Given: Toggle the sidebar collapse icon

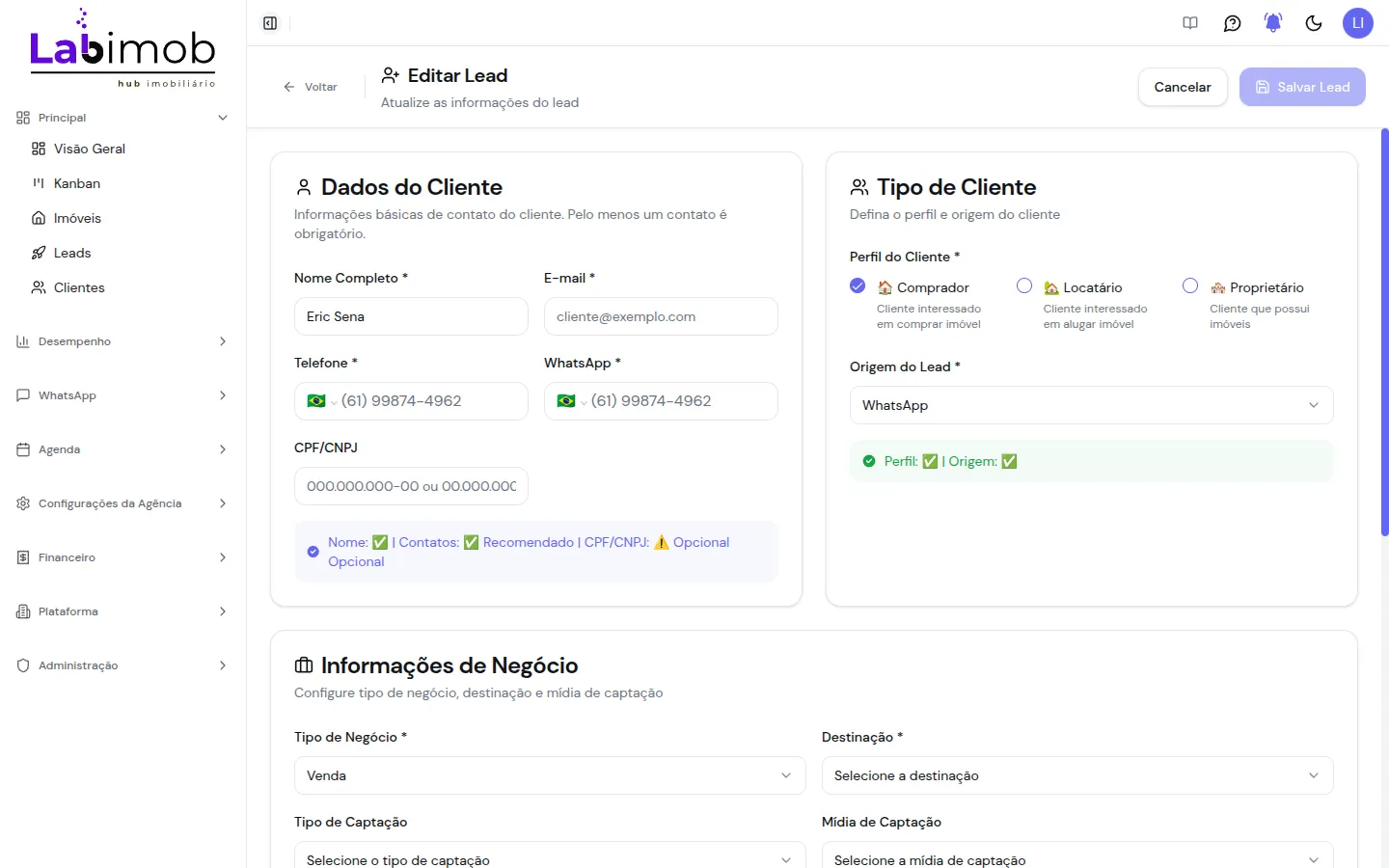Looking at the screenshot, I should [270, 23].
